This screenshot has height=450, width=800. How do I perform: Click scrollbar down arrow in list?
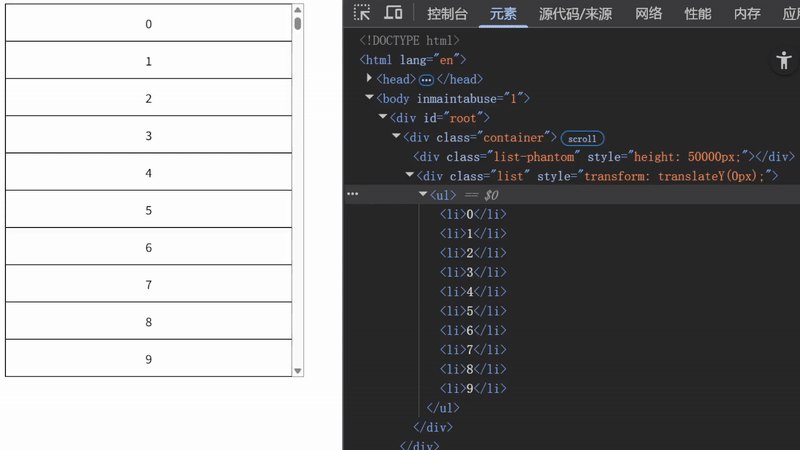pyautogui.click(x=298, y=370)
